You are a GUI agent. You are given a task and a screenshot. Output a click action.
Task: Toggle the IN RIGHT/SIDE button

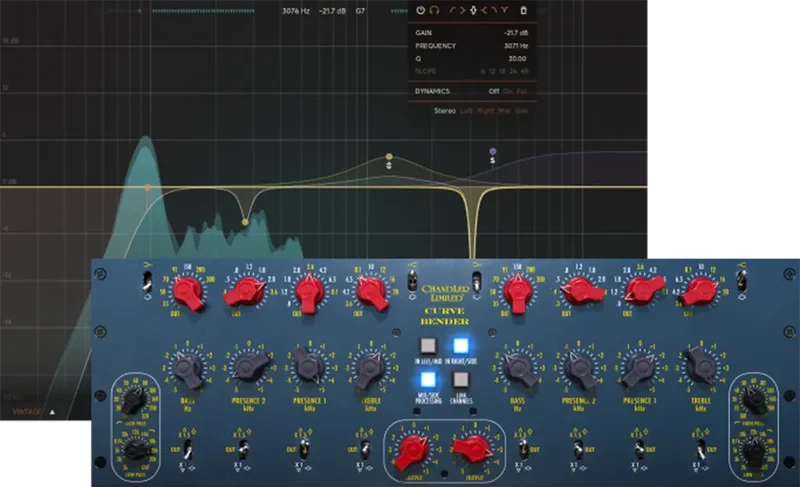pos(461,346)
